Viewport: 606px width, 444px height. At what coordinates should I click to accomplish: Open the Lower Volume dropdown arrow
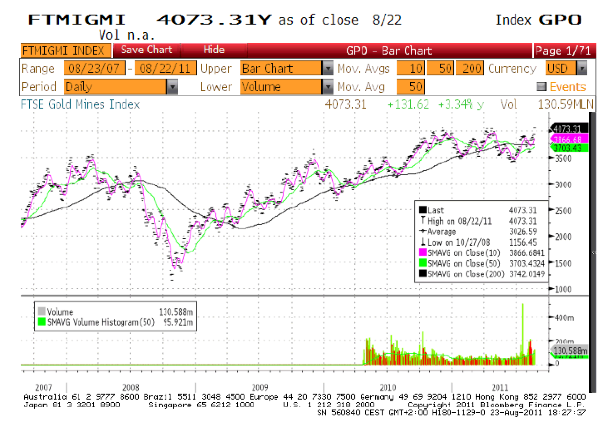[x=327, y=87]
